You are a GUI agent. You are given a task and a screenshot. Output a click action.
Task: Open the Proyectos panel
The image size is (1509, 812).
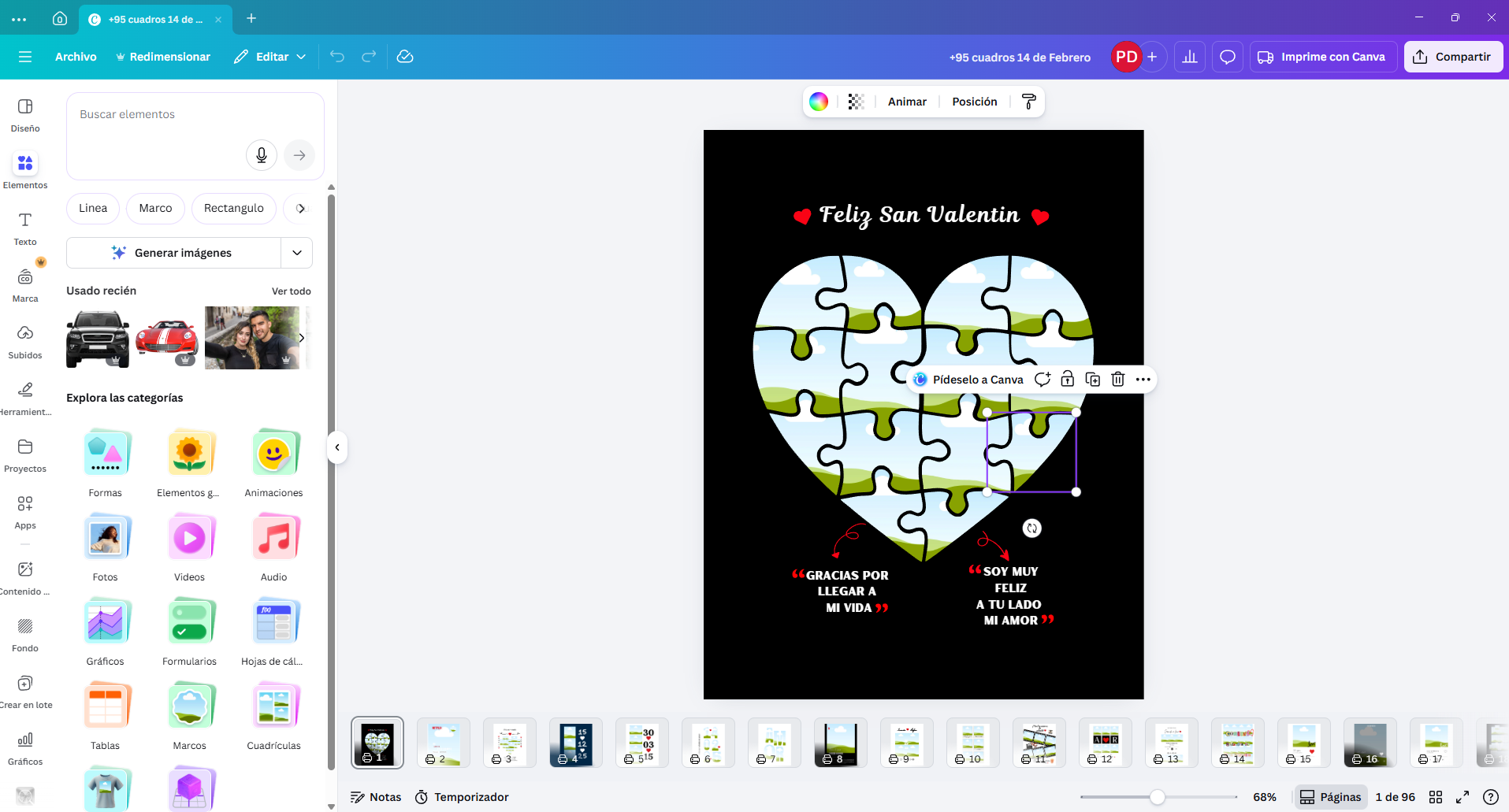(x=24, y=454)
